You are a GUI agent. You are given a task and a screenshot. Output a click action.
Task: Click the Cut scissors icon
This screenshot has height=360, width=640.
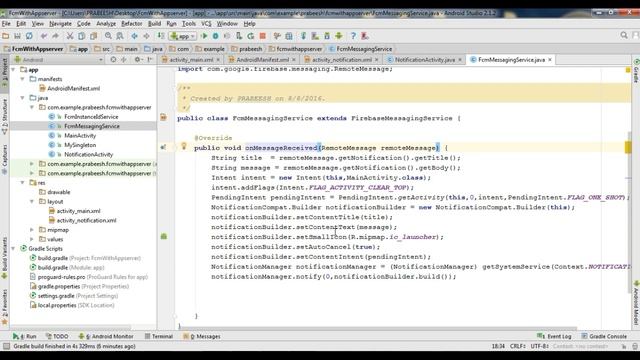click(x=70, y=36)
